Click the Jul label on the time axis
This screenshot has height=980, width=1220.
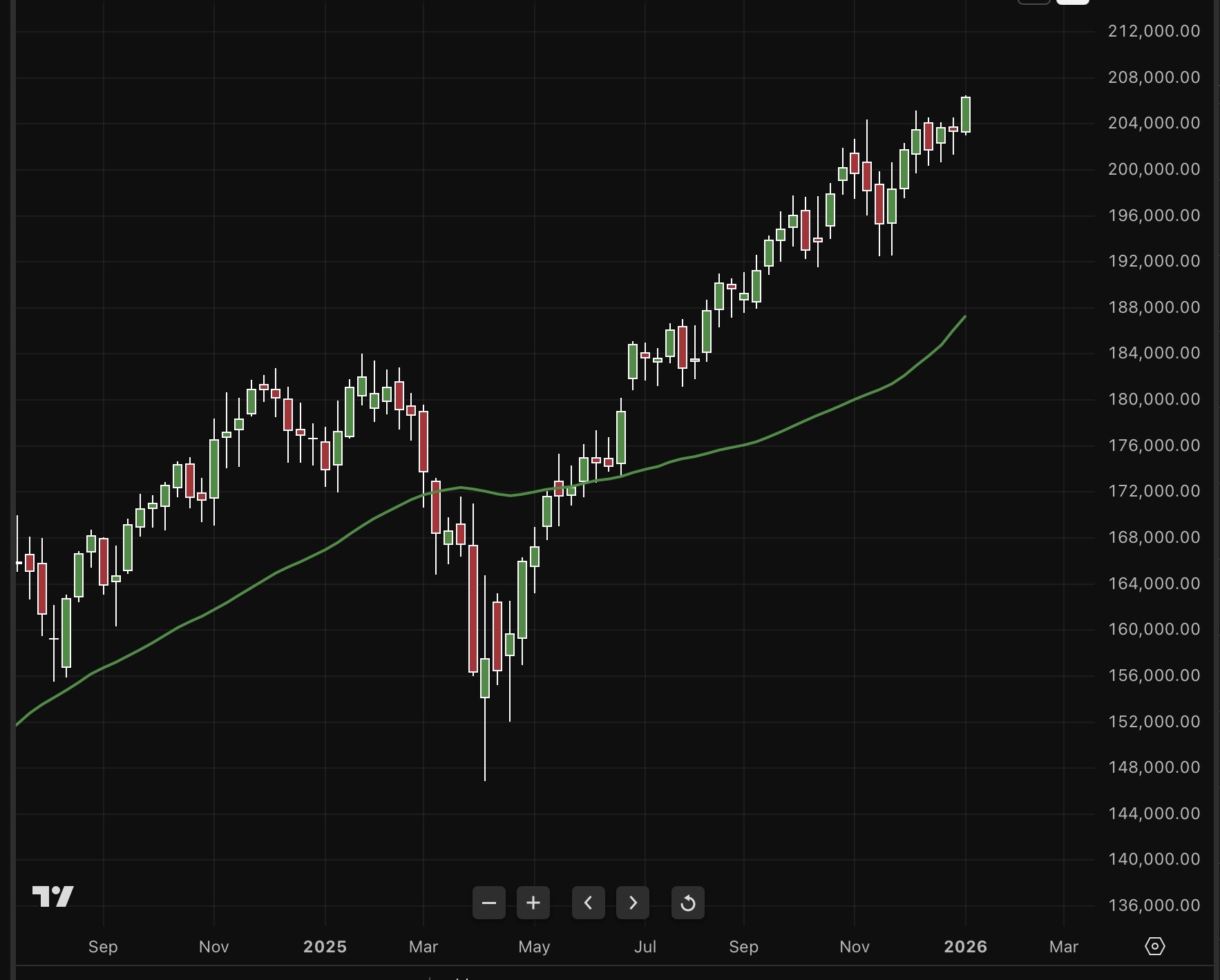(x=645, y=947)
